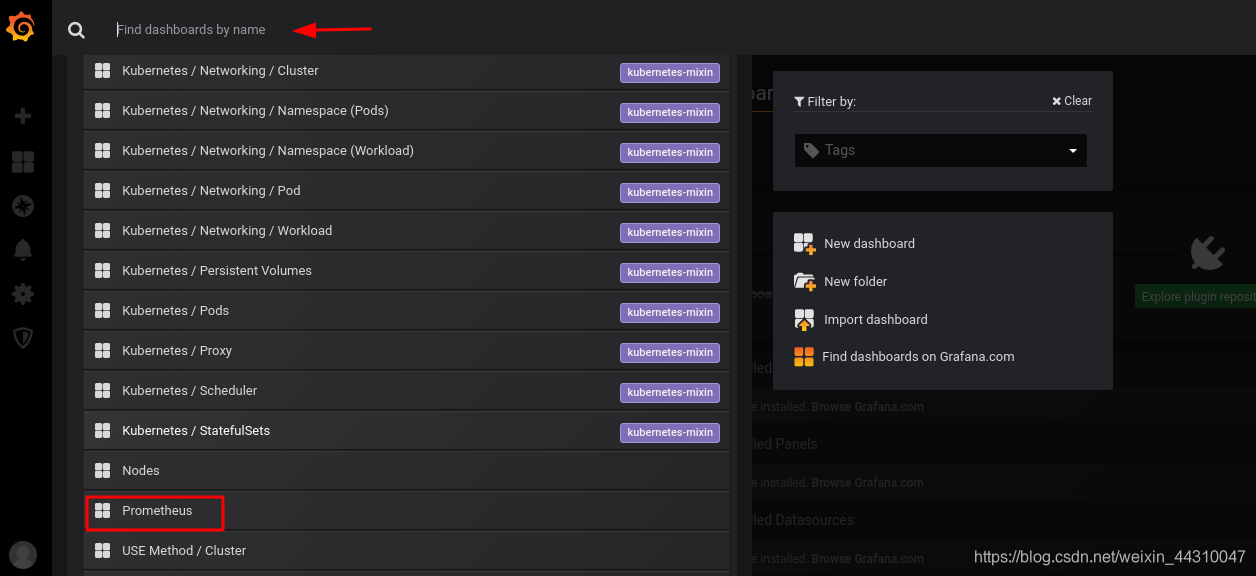Viewport: 1256px width, 576px height.
Task: Click the dashboard icon beside Kubernetes / Proxy
Action: pos(102,351)
